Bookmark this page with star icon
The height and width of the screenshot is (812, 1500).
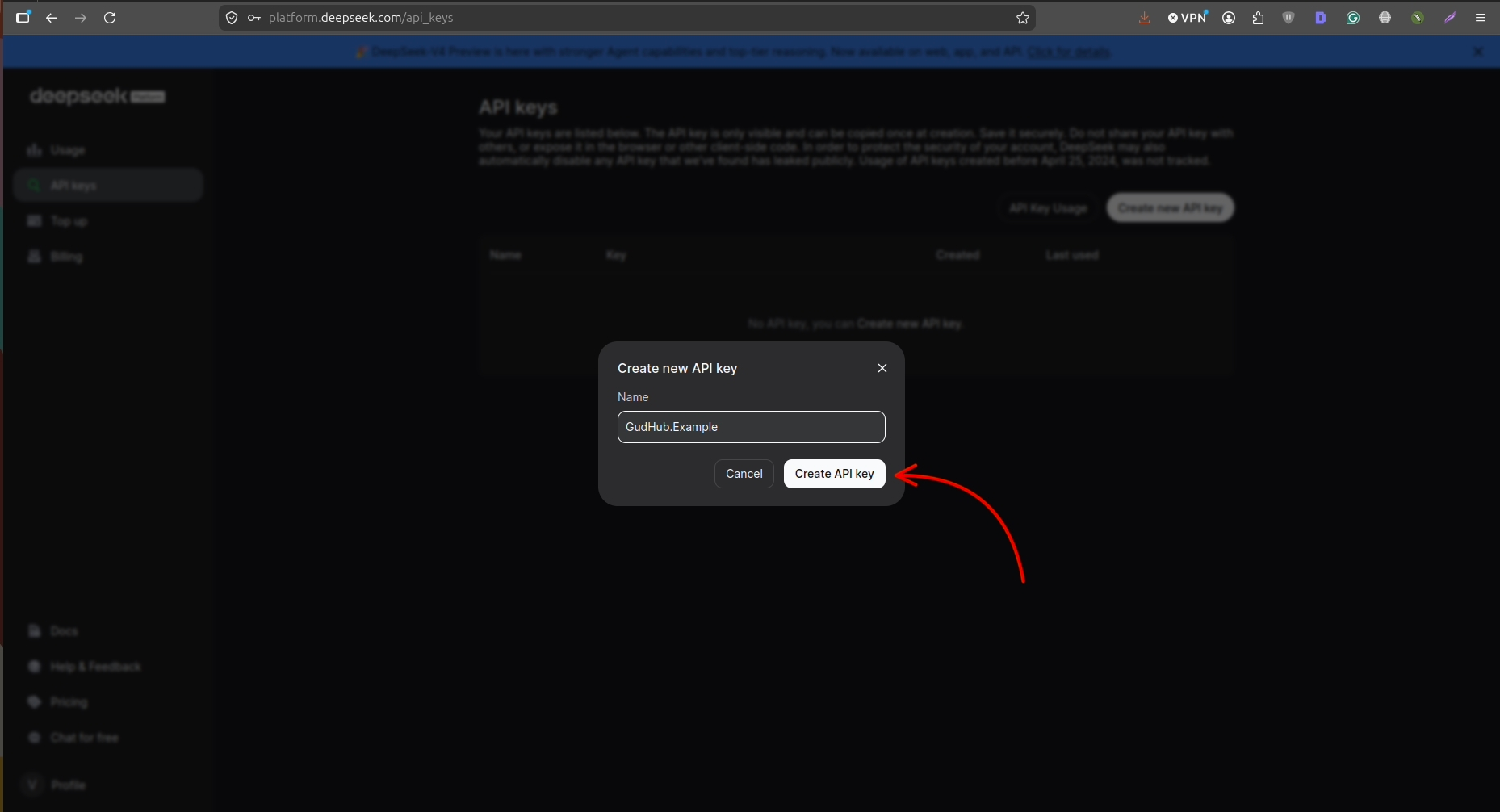pos(1023,18)
